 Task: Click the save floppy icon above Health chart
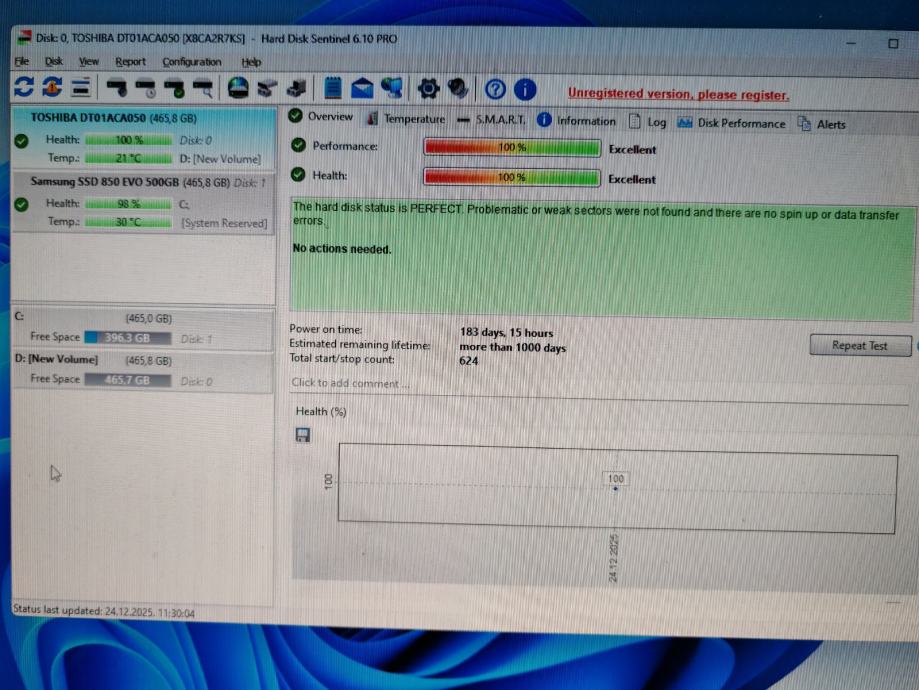coord(302,435)
